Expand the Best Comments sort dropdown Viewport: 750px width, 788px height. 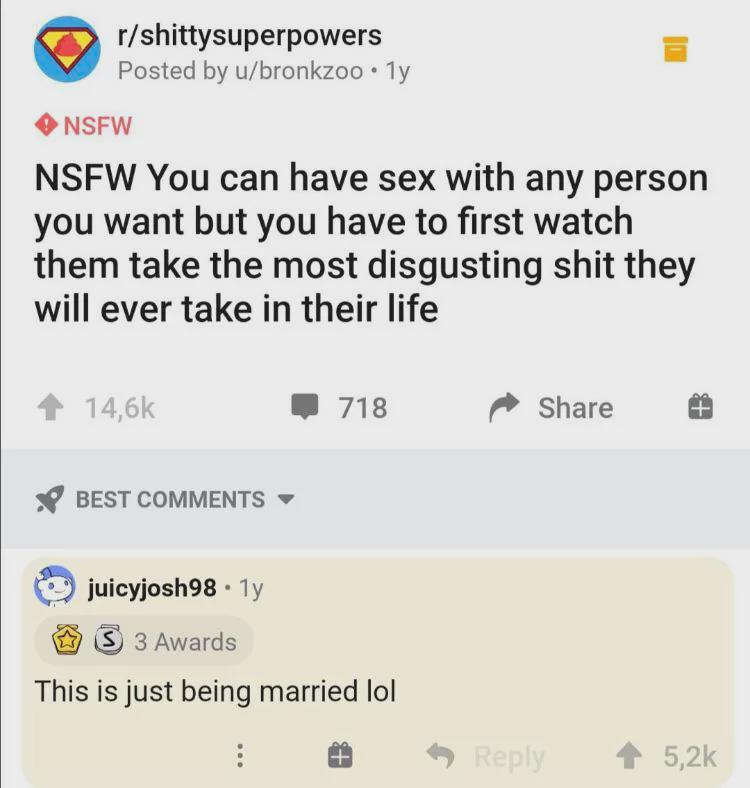click(x=286, y=500)
